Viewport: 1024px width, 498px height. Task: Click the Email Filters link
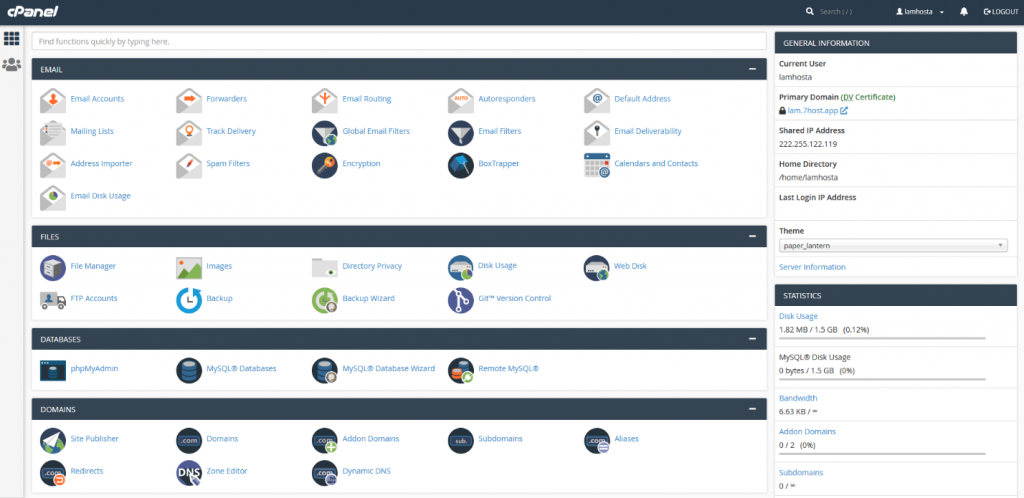[500, 131]
